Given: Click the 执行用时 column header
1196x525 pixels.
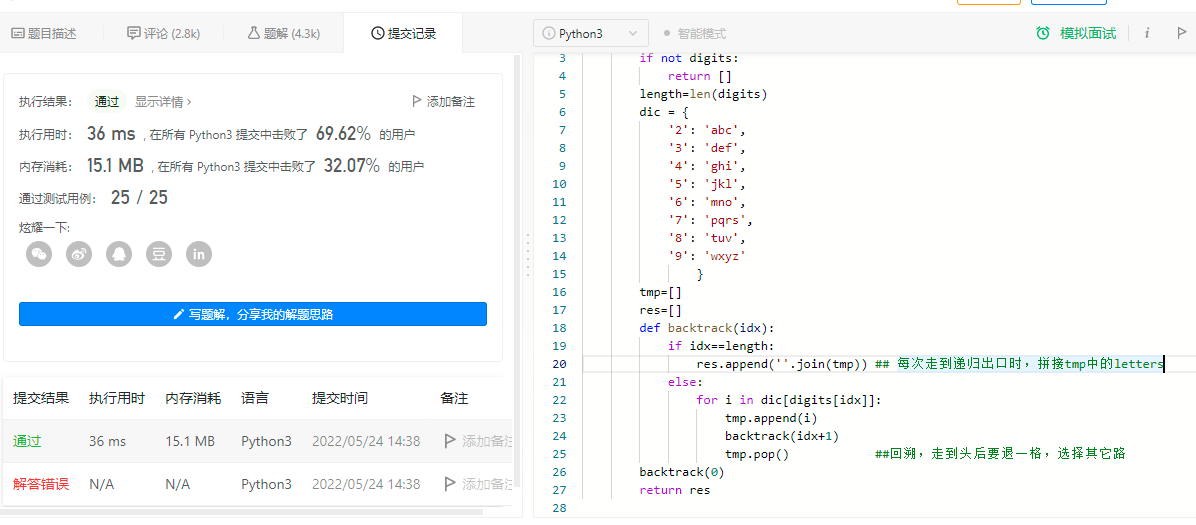Looking at the screenshot, I should pyautogui.click(x=117, y=398).
